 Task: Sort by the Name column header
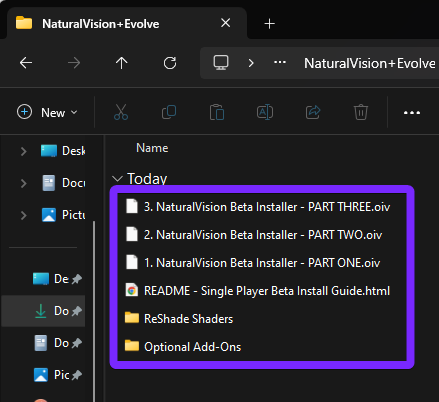click(152, 148)
